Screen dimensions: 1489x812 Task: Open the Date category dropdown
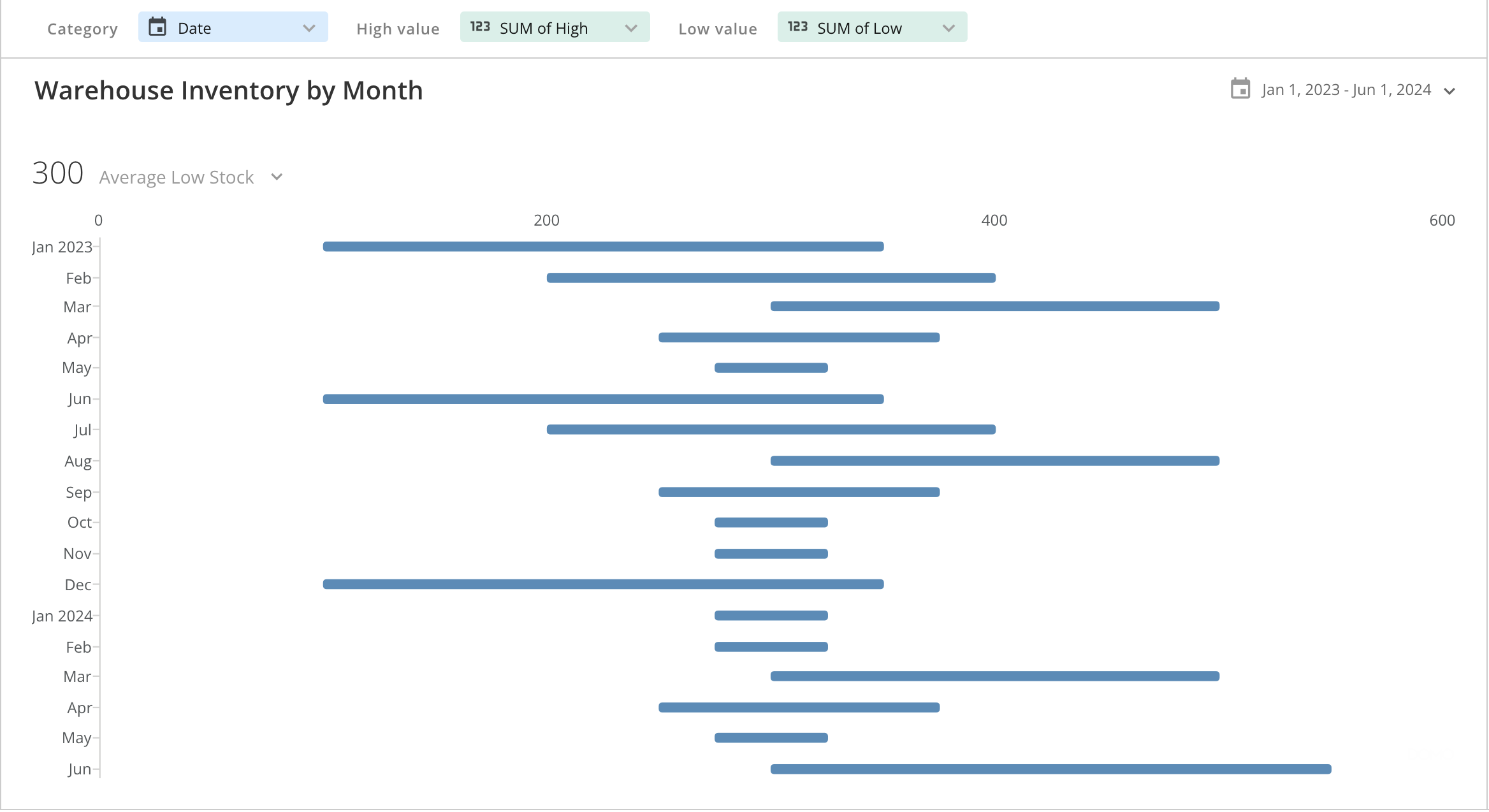click(x=233, y=27)
